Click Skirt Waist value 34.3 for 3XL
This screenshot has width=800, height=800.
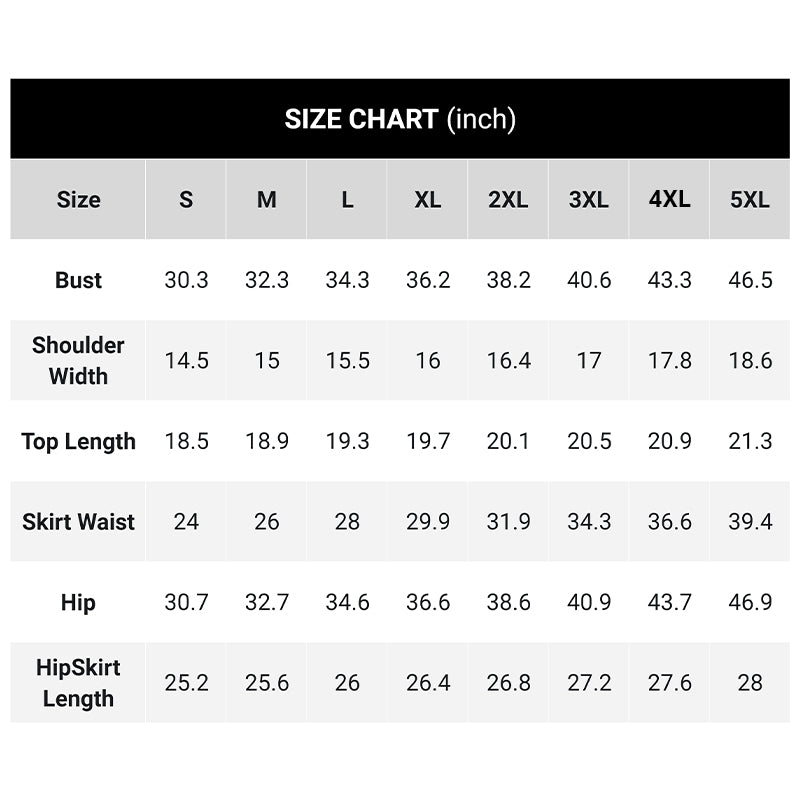[x=589, y=521]
